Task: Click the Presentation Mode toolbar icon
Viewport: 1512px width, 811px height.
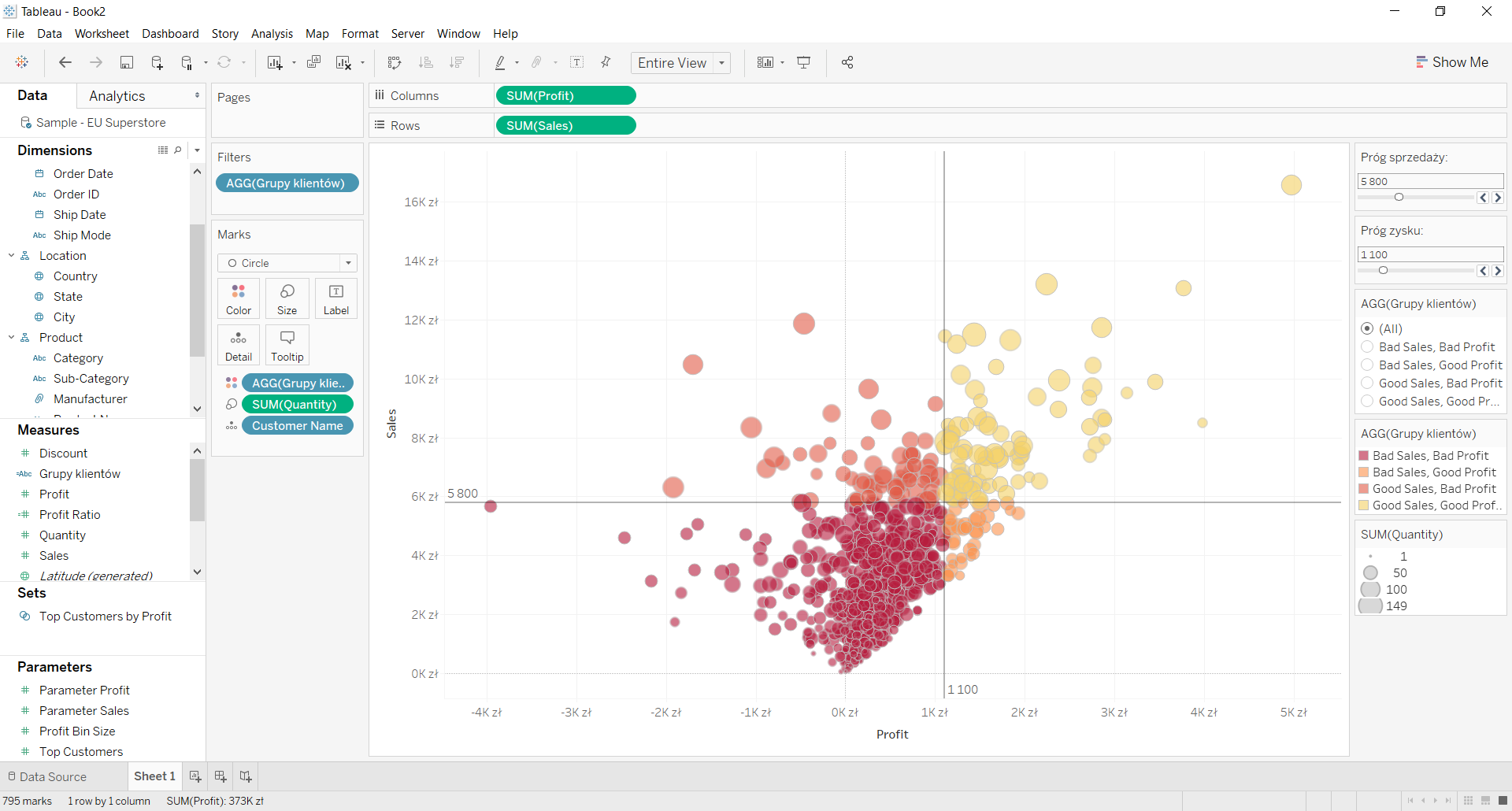Action: [x=804, y=63]
